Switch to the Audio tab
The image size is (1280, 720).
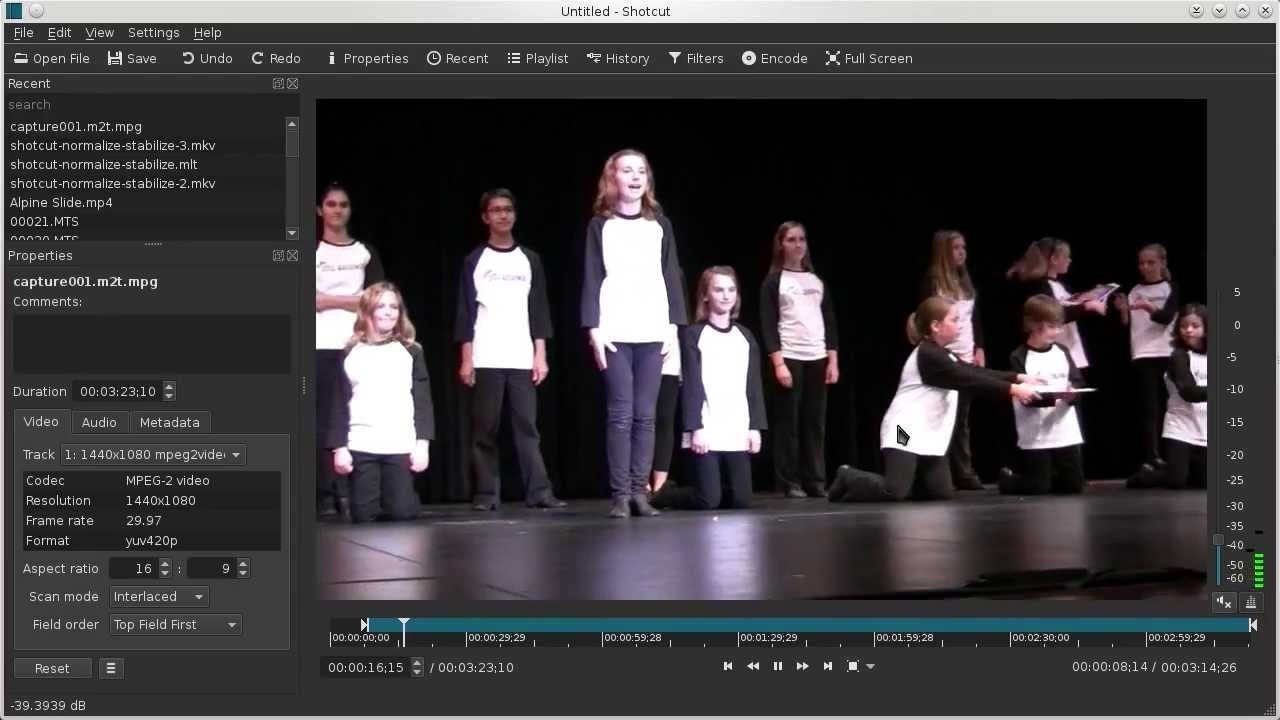pos(99,422)
